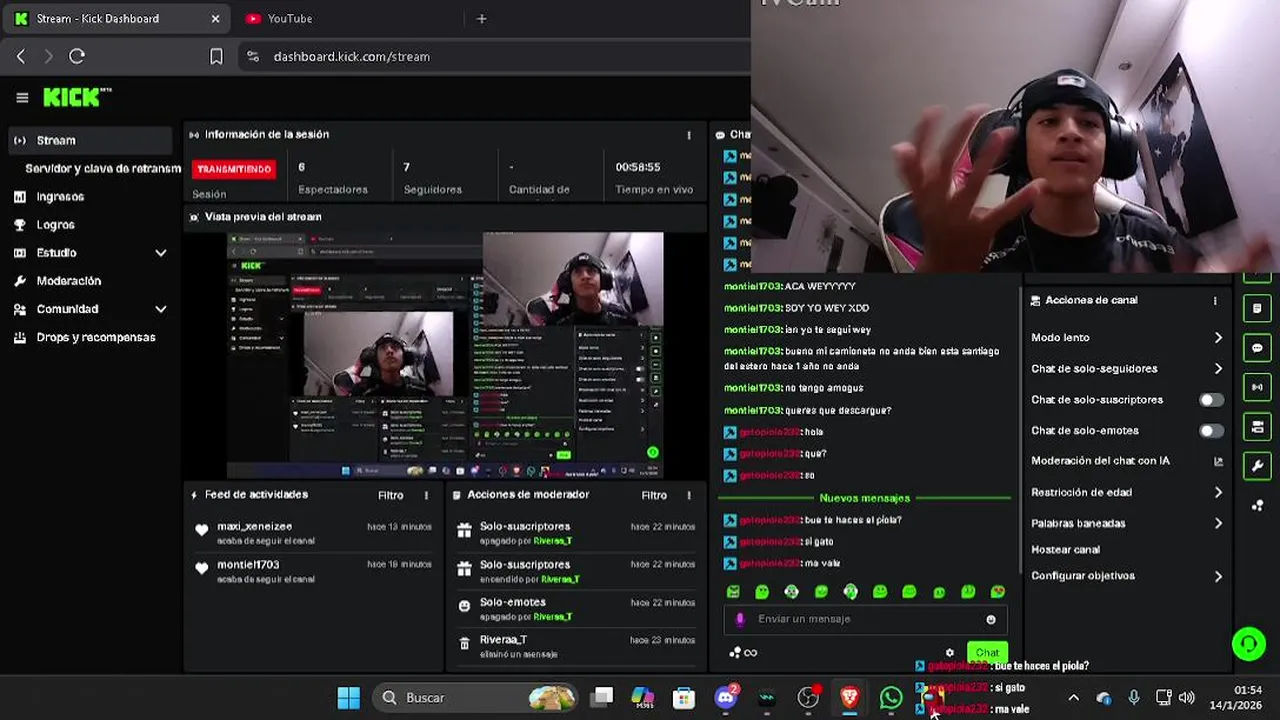Open chat settings gear icon
The image size is (1280, 720).
949,653
